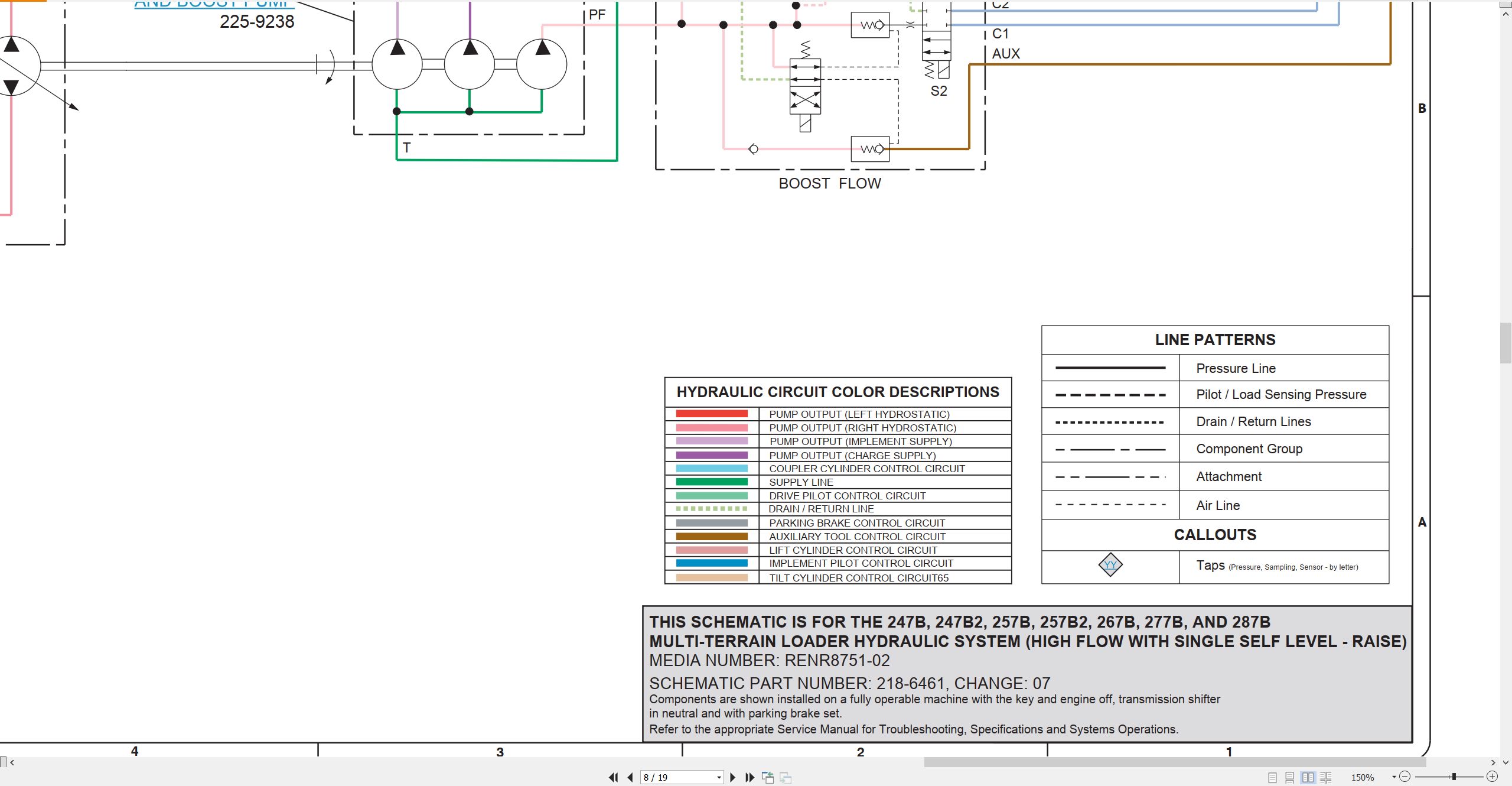
Task: Open the zoom percentage dropdown arrow
Action: coord(1394,777)
